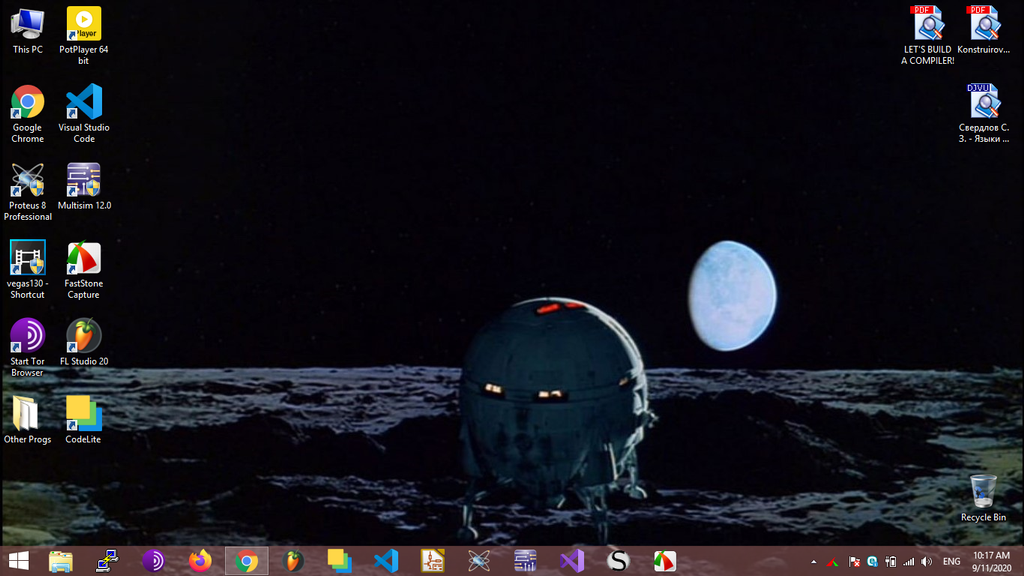Select the Google Chrome desktop shortcut
The width and height of the screenshot is (1024, 576).
point(27,114)
